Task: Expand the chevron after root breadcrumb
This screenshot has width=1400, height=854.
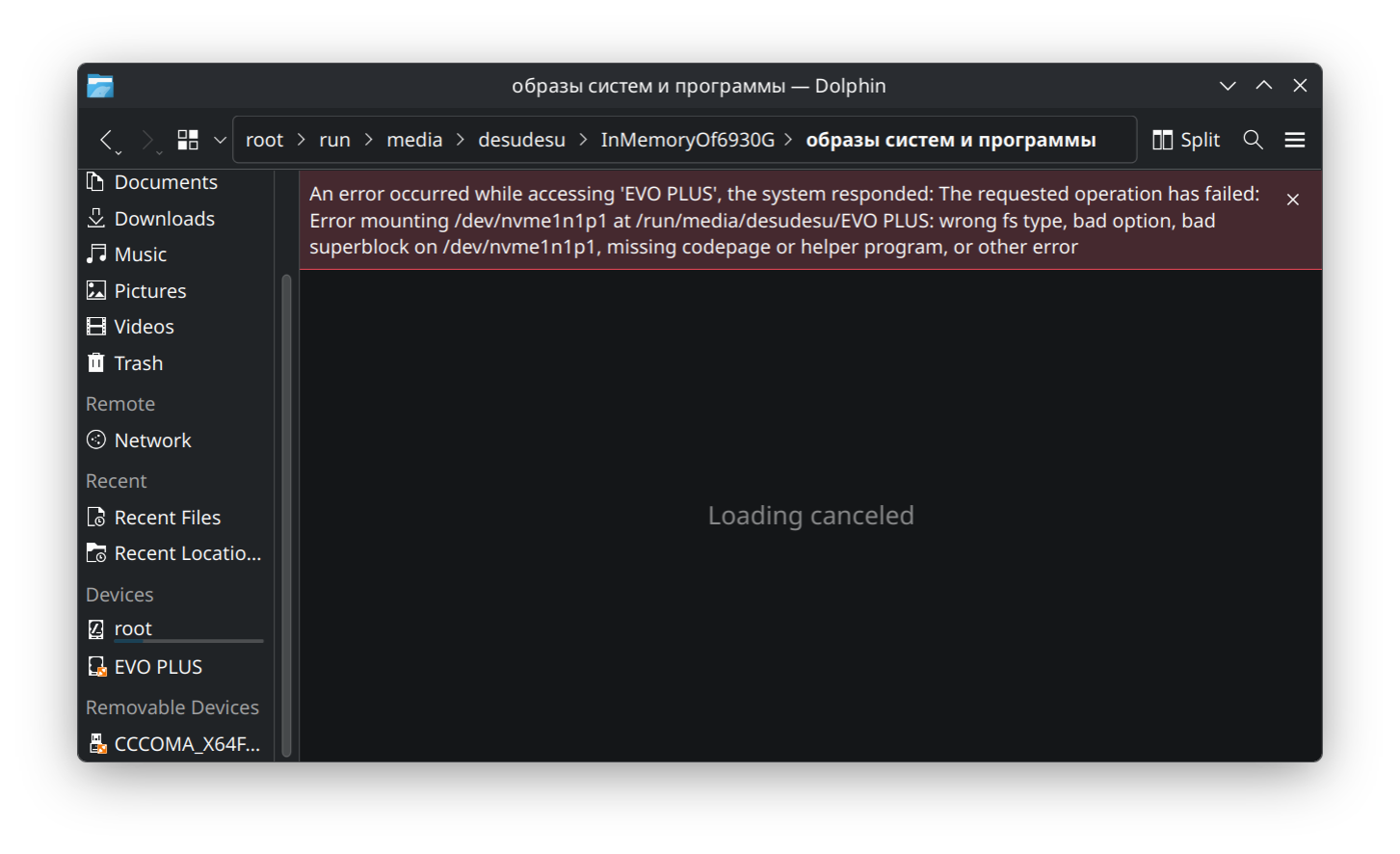Action: [x=301, y=140]
